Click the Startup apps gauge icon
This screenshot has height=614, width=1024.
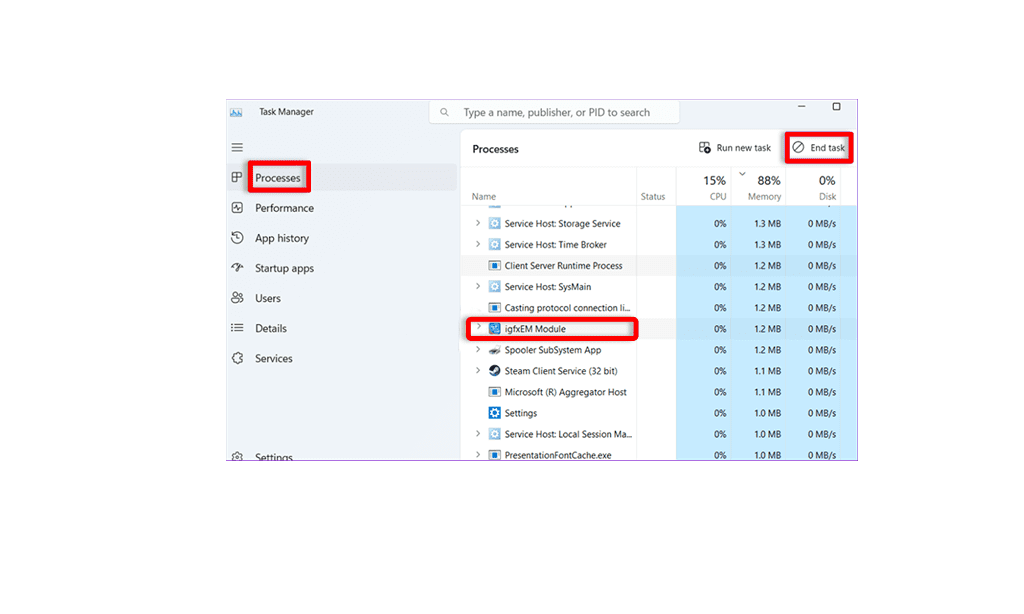(237, 268)
